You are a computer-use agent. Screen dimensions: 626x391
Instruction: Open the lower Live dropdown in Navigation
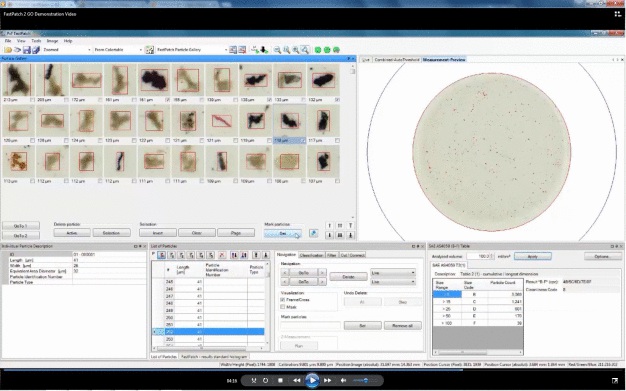pyautogui.click(x=393, y=282)
